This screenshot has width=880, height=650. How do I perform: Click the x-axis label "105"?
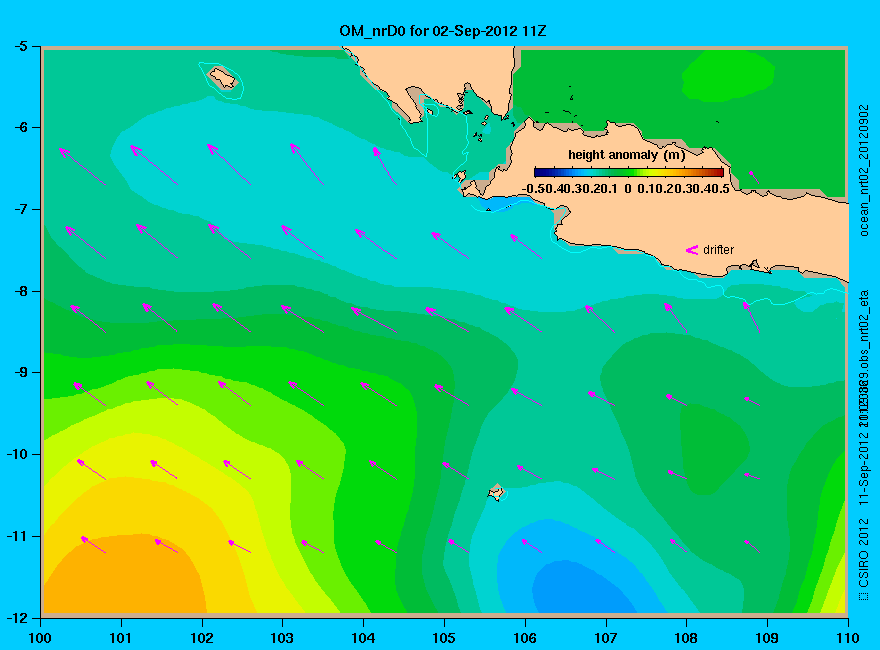[444, 638]
